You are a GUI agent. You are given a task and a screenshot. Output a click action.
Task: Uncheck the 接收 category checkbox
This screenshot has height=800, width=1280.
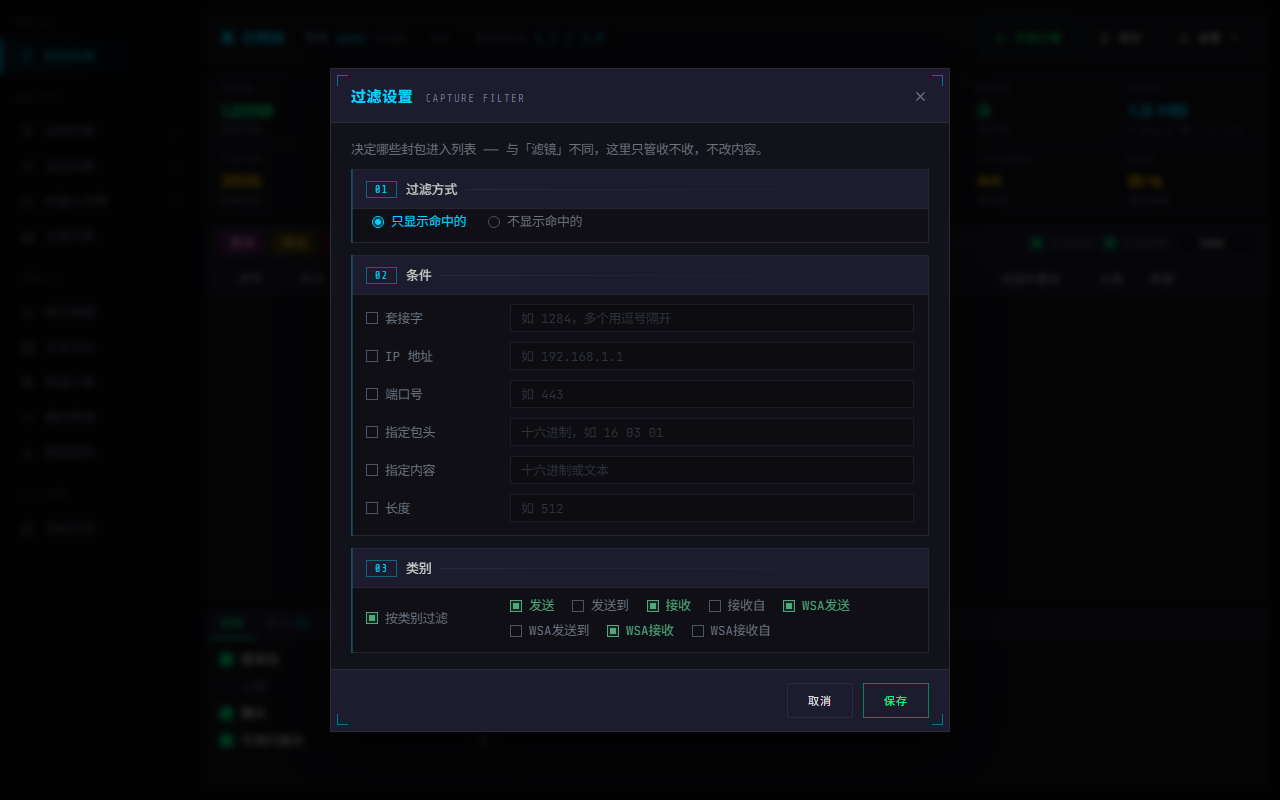[653, 606]
